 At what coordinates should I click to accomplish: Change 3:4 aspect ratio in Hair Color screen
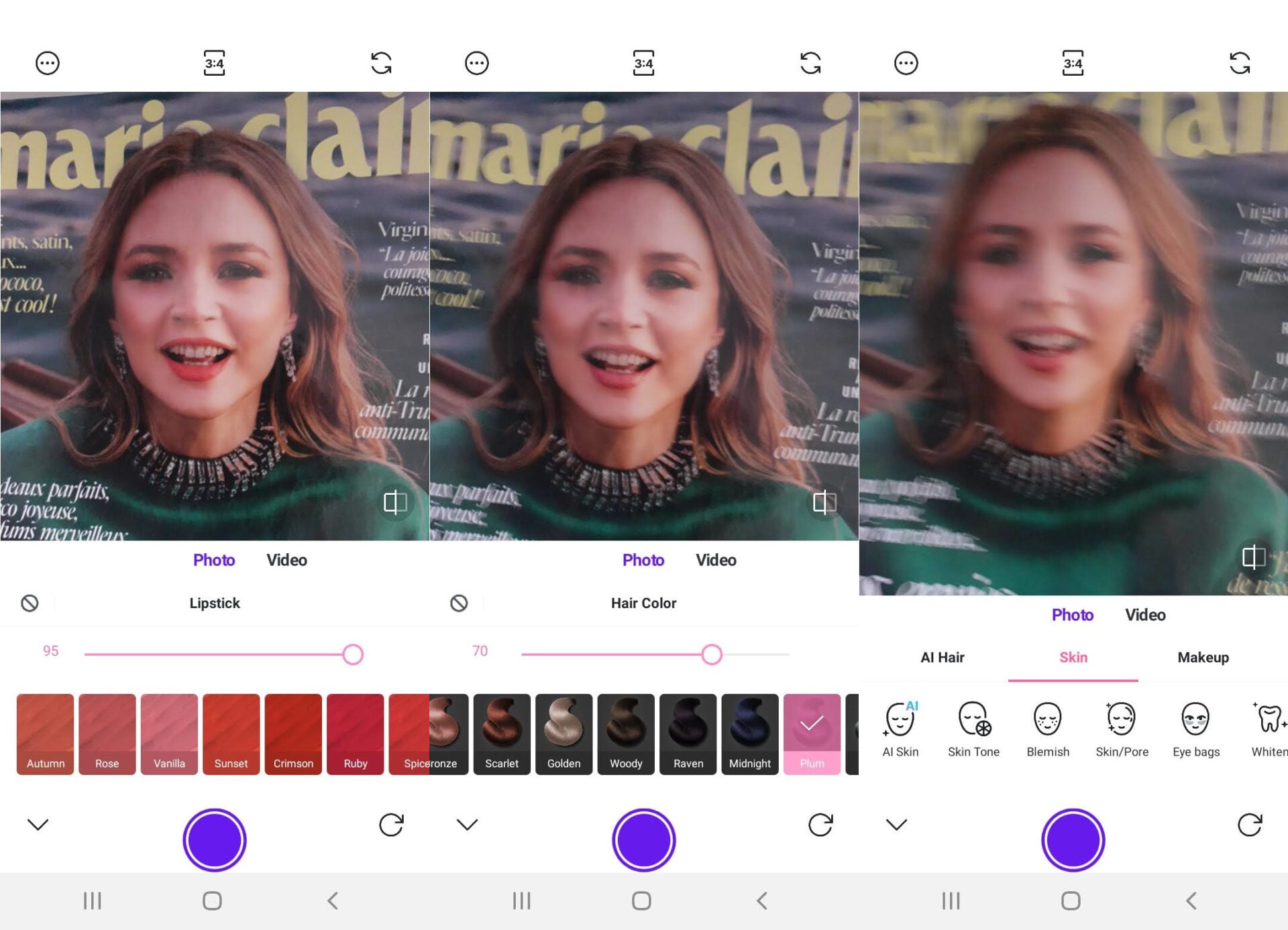click(643, 63)
